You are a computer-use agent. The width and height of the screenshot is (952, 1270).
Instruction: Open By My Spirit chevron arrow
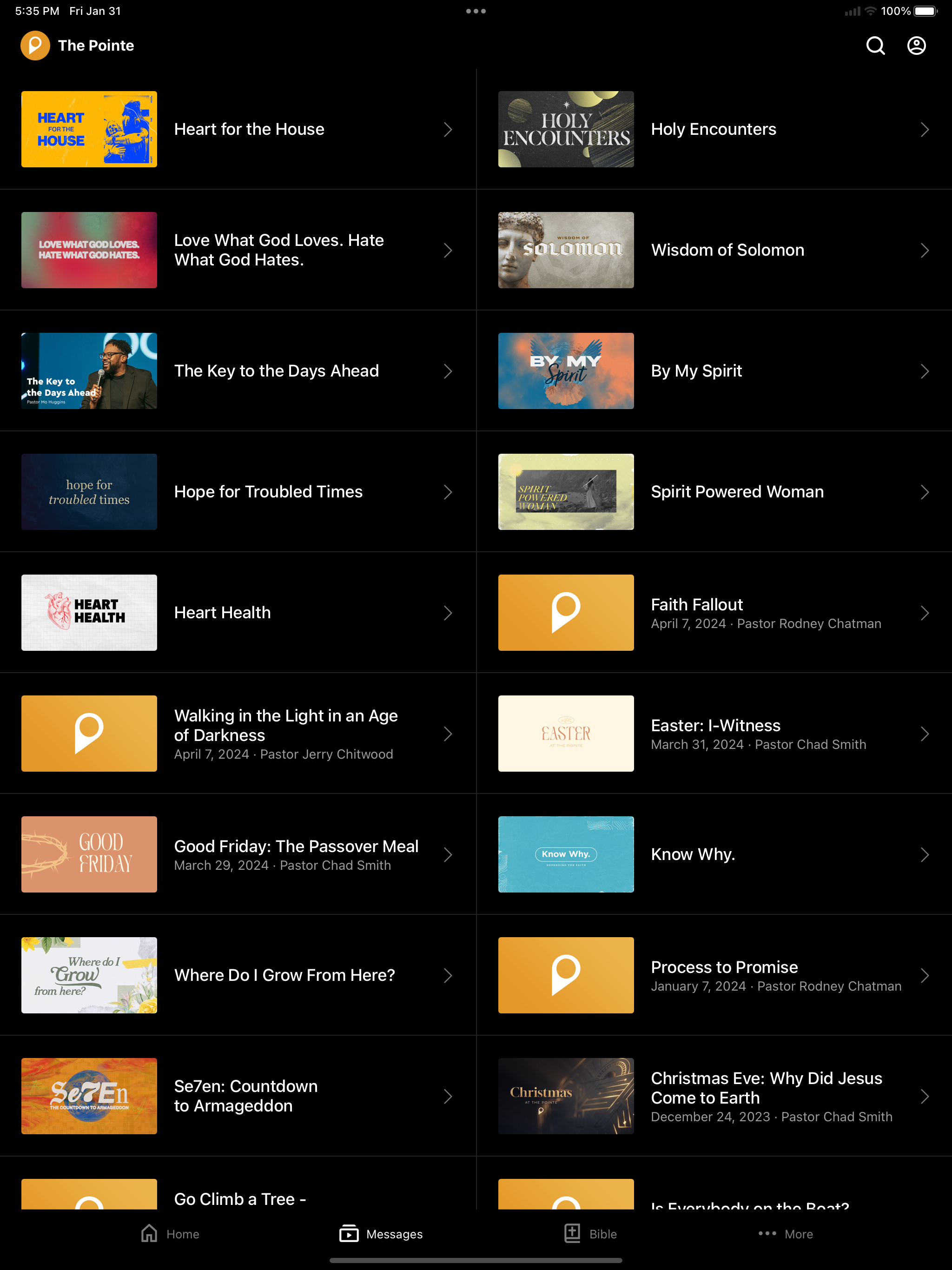tap(925, 371)
